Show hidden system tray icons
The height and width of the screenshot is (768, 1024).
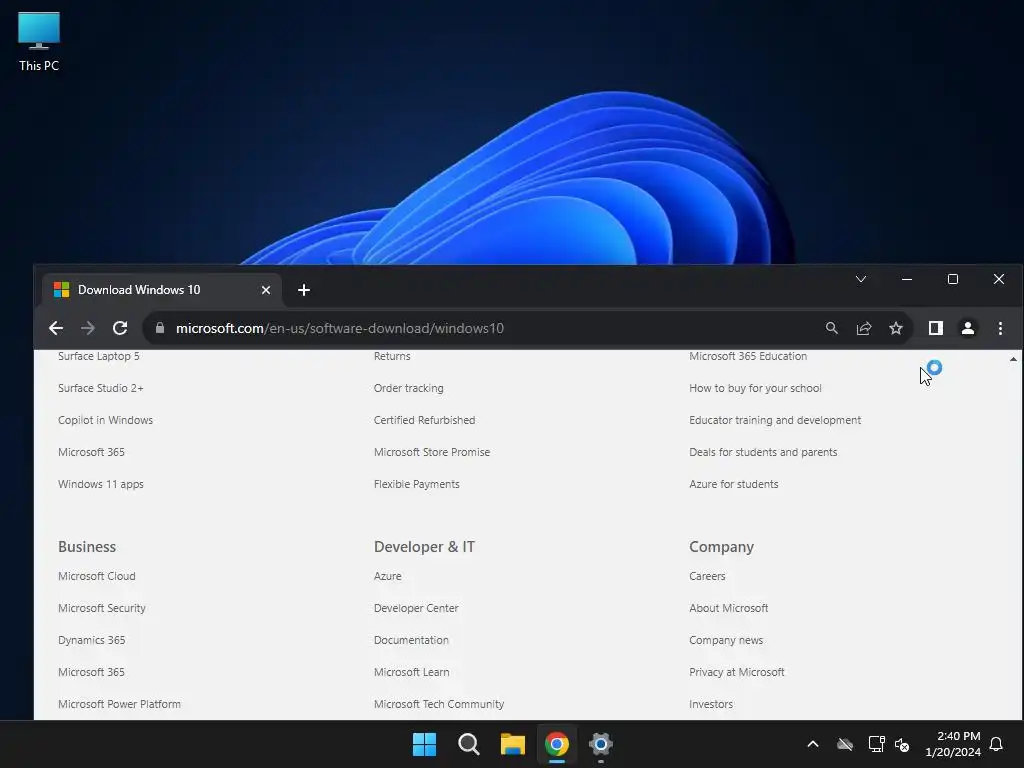(x=813, y=744)
